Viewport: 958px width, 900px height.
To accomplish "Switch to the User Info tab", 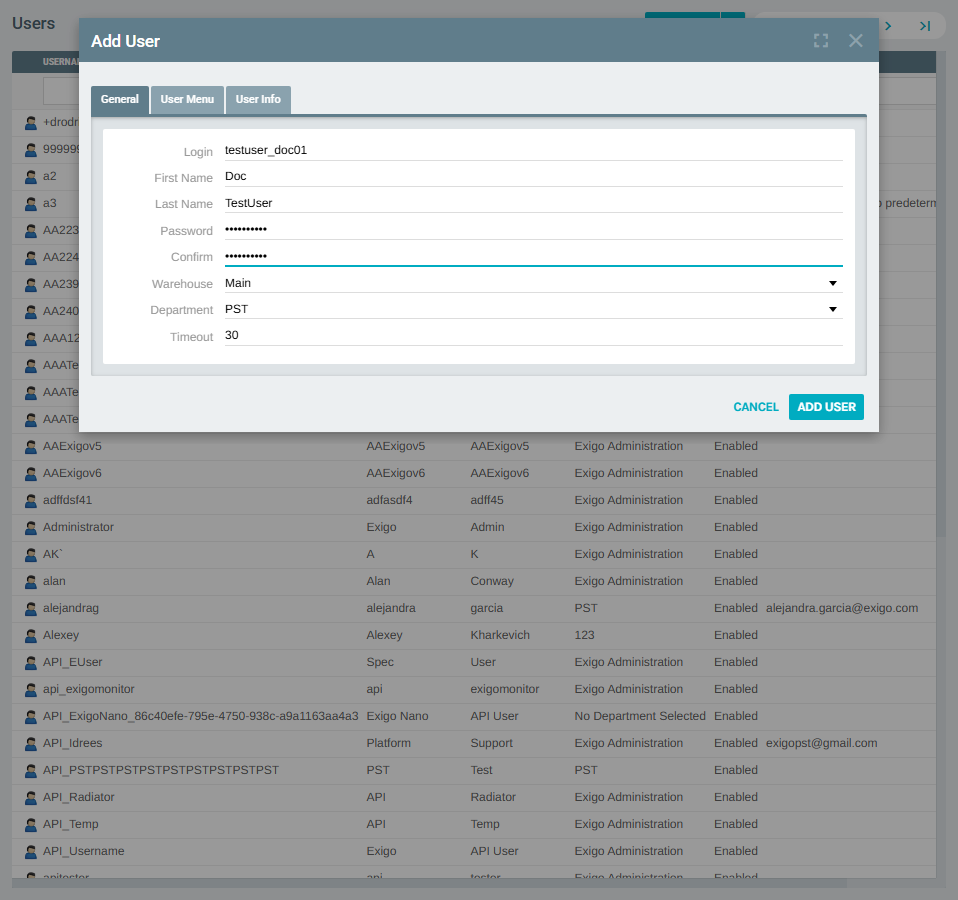I will click(258, 99).
